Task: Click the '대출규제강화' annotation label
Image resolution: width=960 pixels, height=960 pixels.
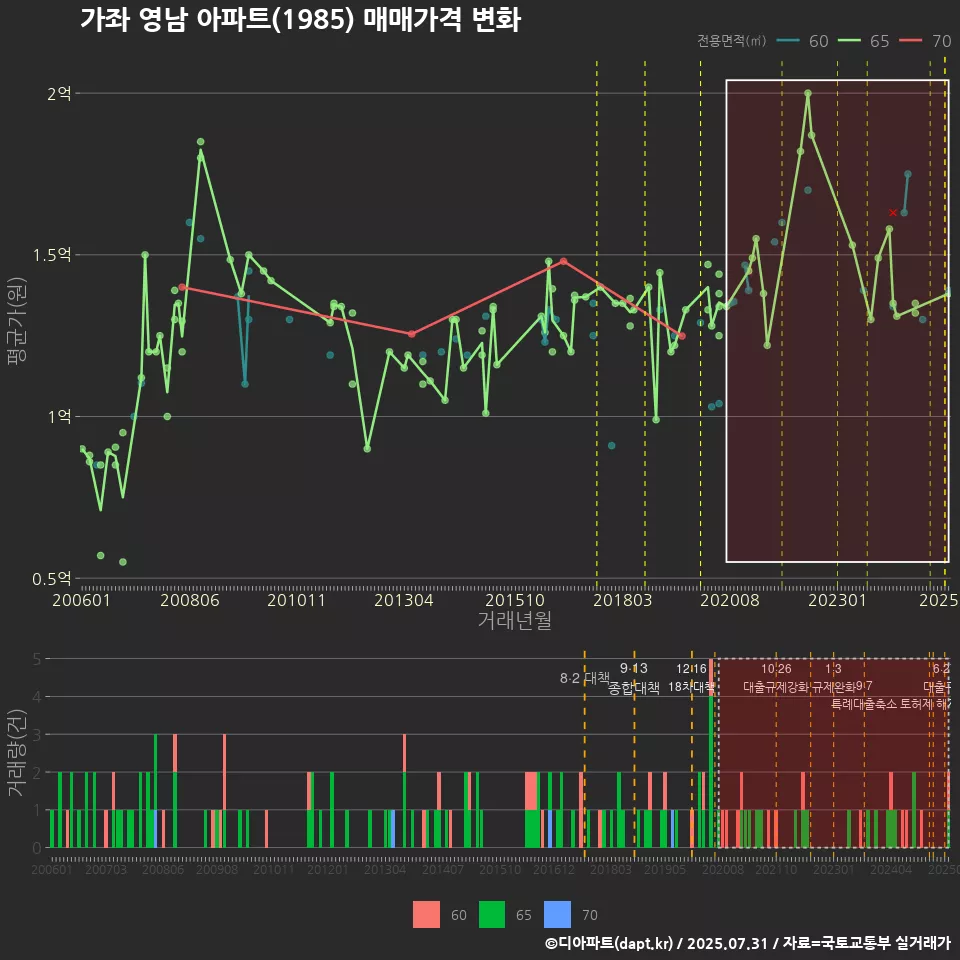Action: tap(776, 687)
